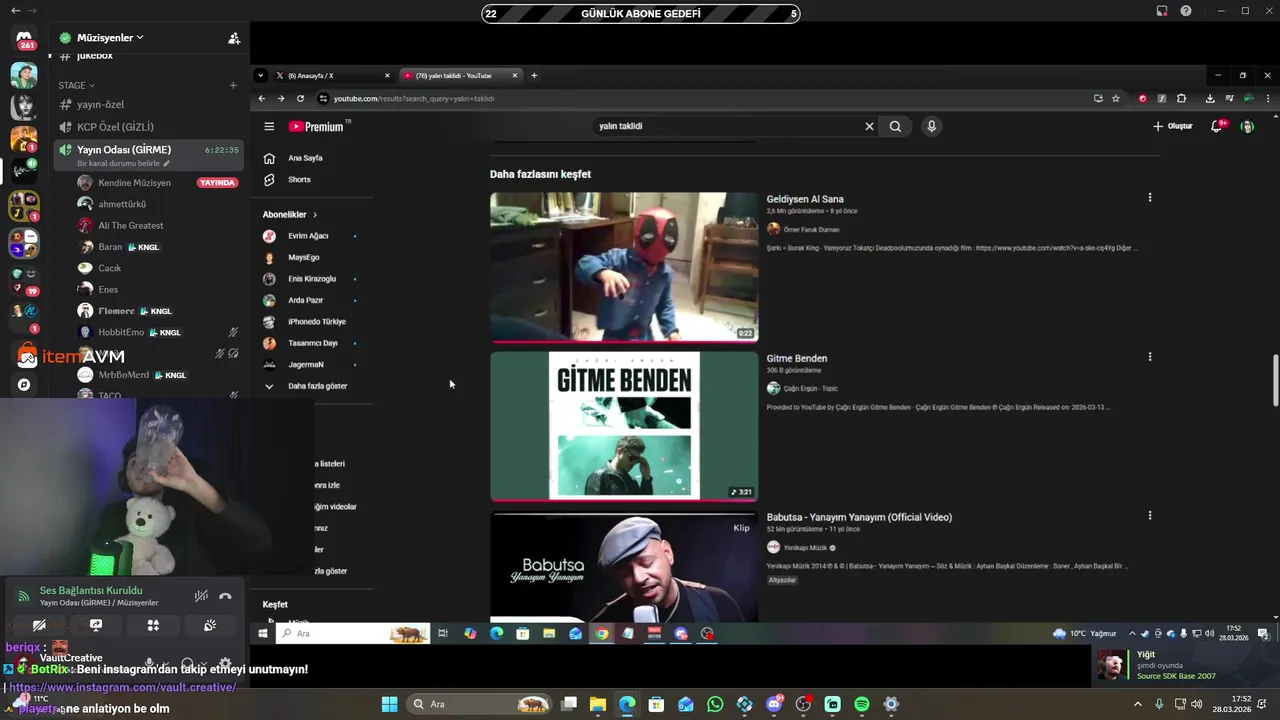The image size is (1280, 720).
Task: Select Yayın Odası (GİRME) voice channel
Action: 148,154
